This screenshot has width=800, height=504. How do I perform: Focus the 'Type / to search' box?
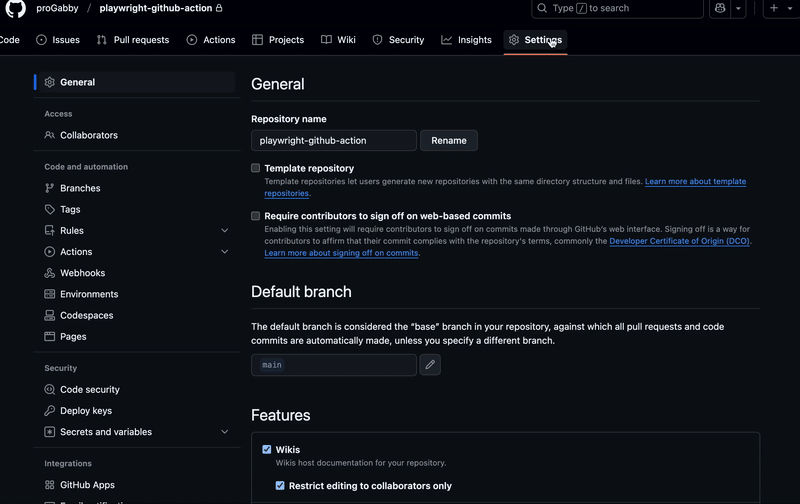pyautogui.click(x=617, y=8)
